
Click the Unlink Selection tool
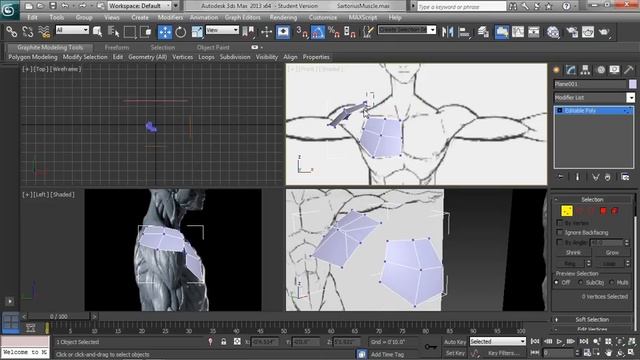pyautogui.click(x=28, y=32)
